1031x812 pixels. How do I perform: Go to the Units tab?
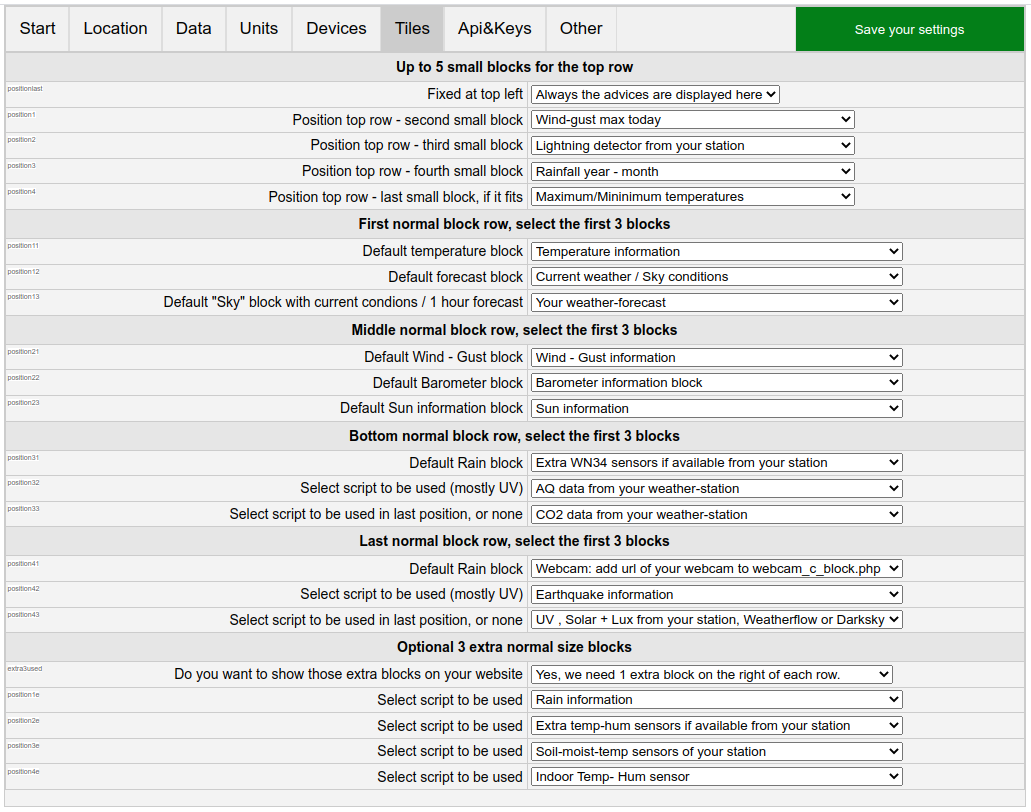[259, 29]
